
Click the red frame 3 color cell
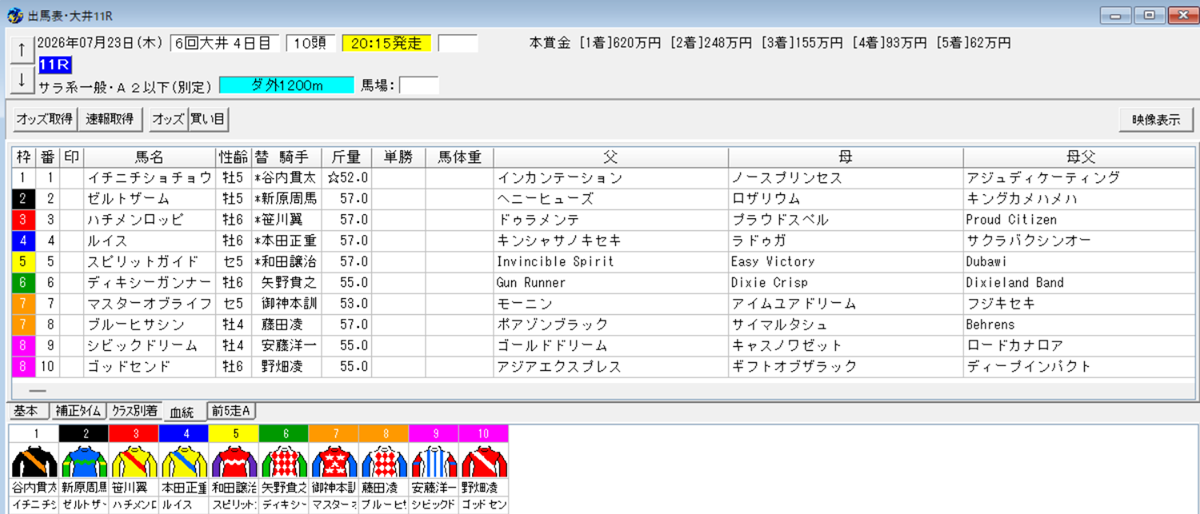tap(23, 220)
